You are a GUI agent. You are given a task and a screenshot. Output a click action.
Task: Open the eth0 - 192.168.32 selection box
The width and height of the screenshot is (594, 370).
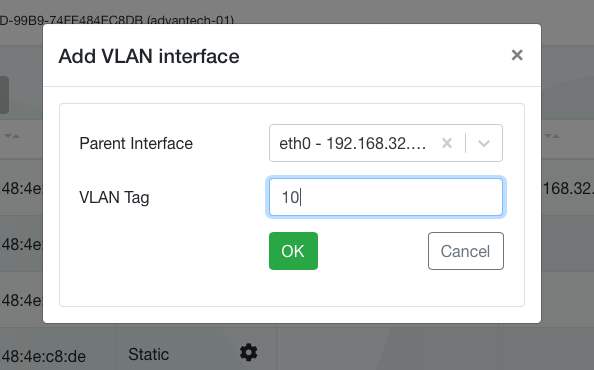pyautogui.click(x=386, y=143)
